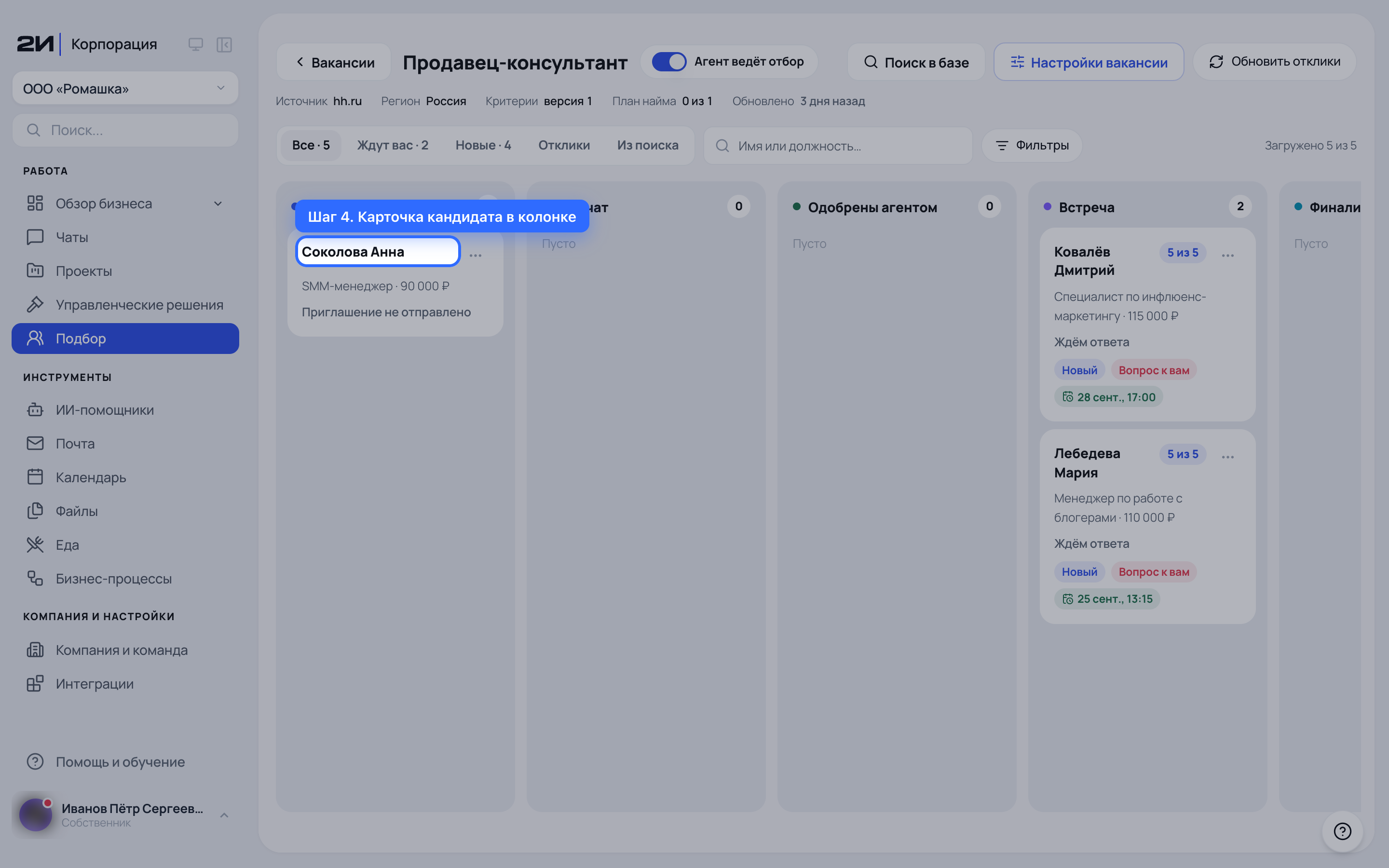
Task: Open the ООО «Ромашка» company dropdown
Action: point(125,88)
